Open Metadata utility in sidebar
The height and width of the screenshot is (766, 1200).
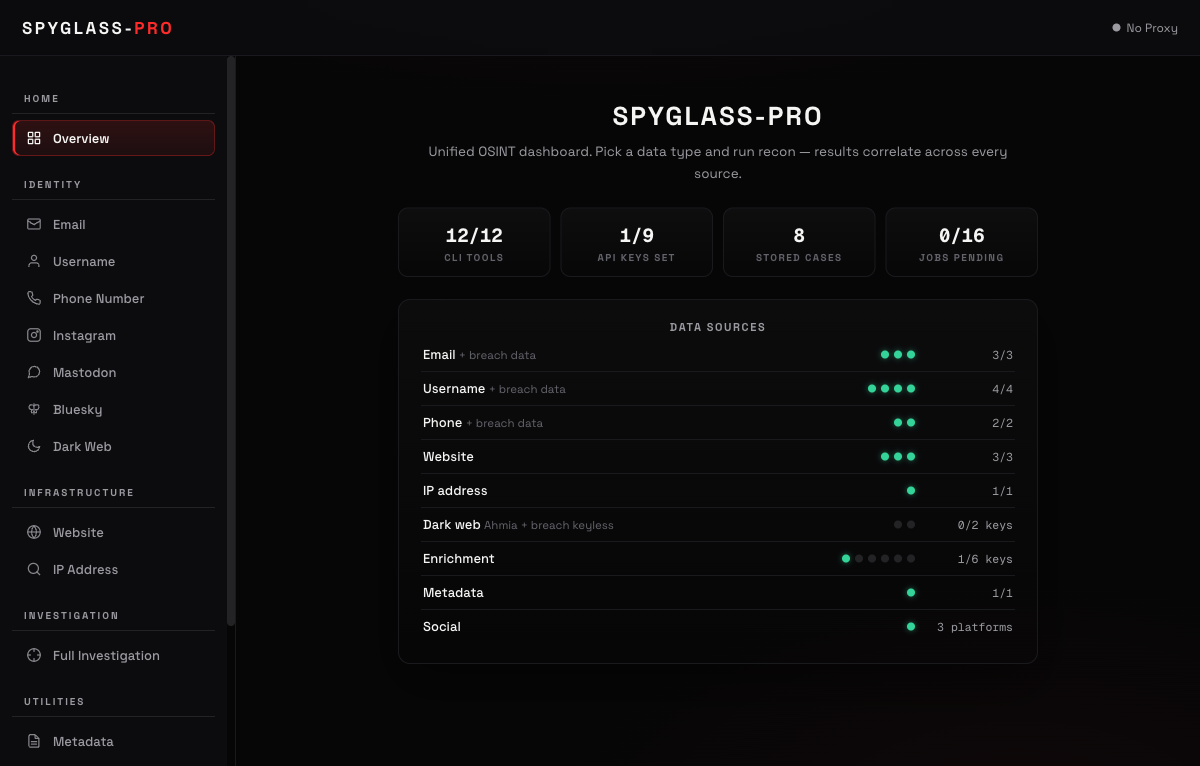tap(114, 741)
